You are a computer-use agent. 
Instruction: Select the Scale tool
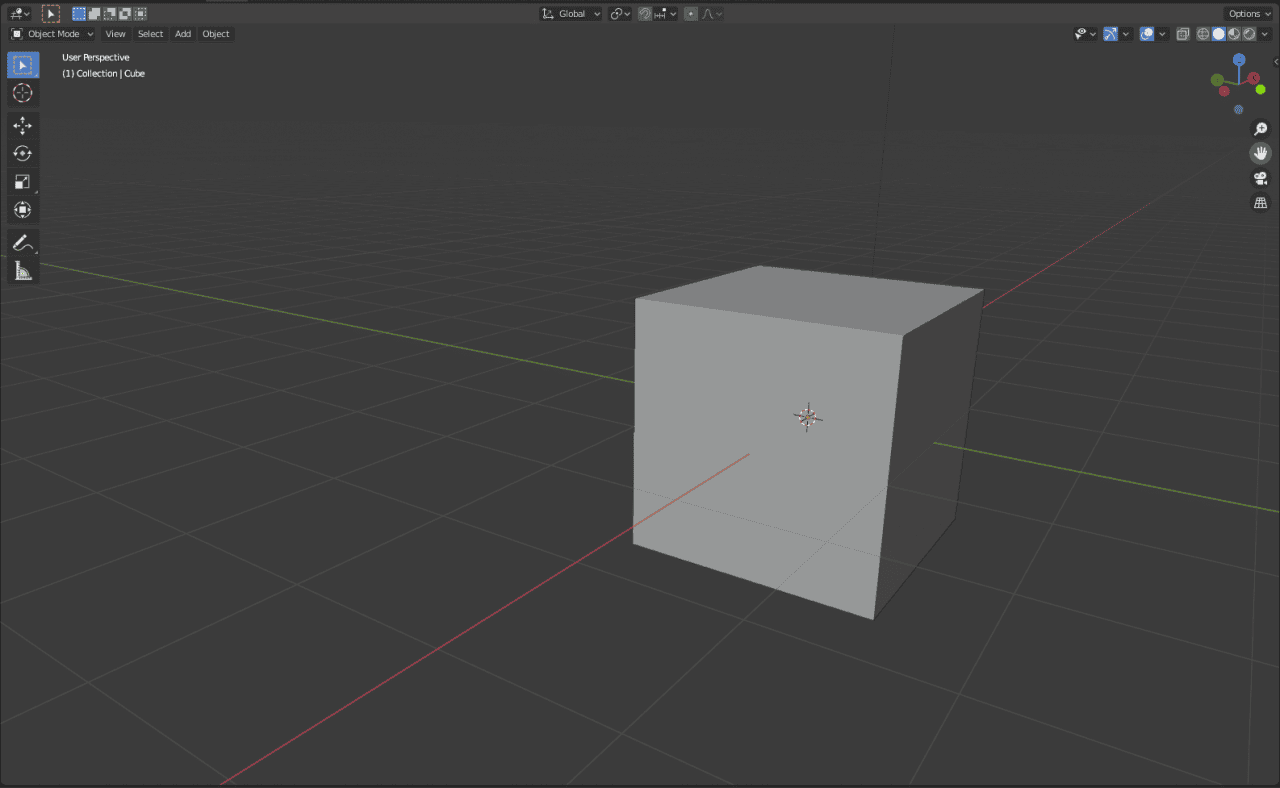(22, 181)
